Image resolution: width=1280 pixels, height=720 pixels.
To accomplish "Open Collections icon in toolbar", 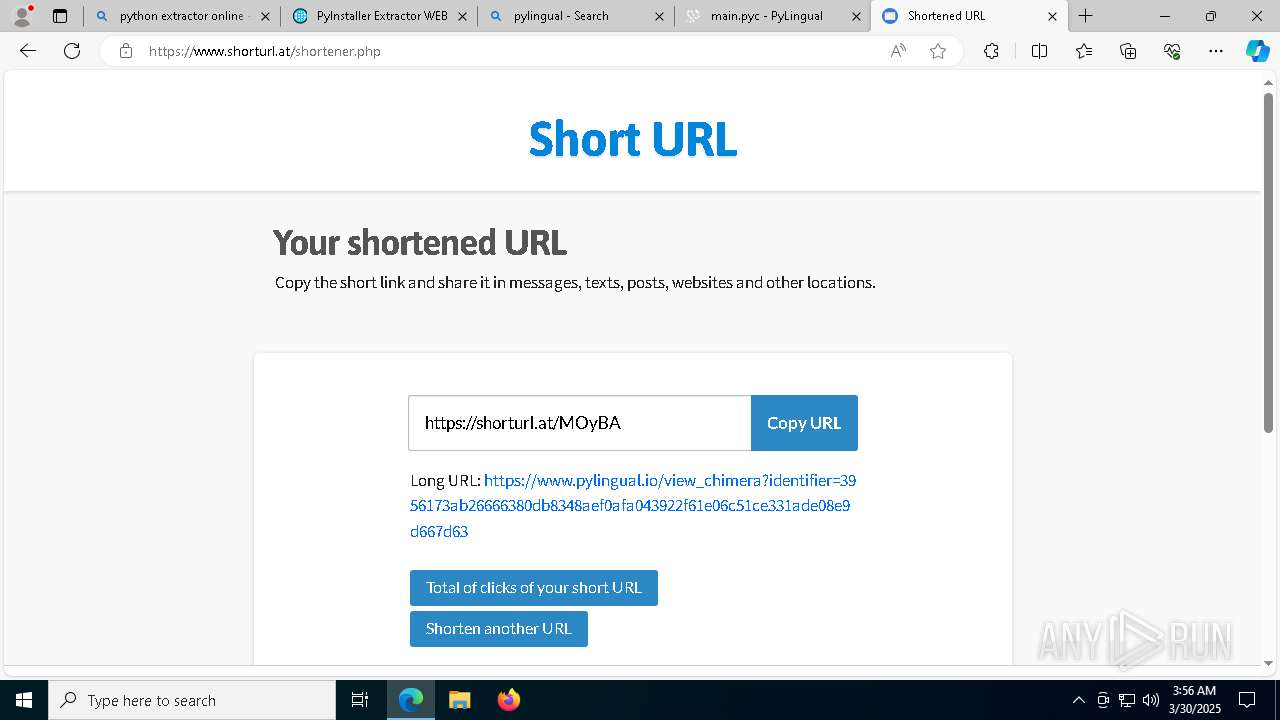I will click(1128, 51).
